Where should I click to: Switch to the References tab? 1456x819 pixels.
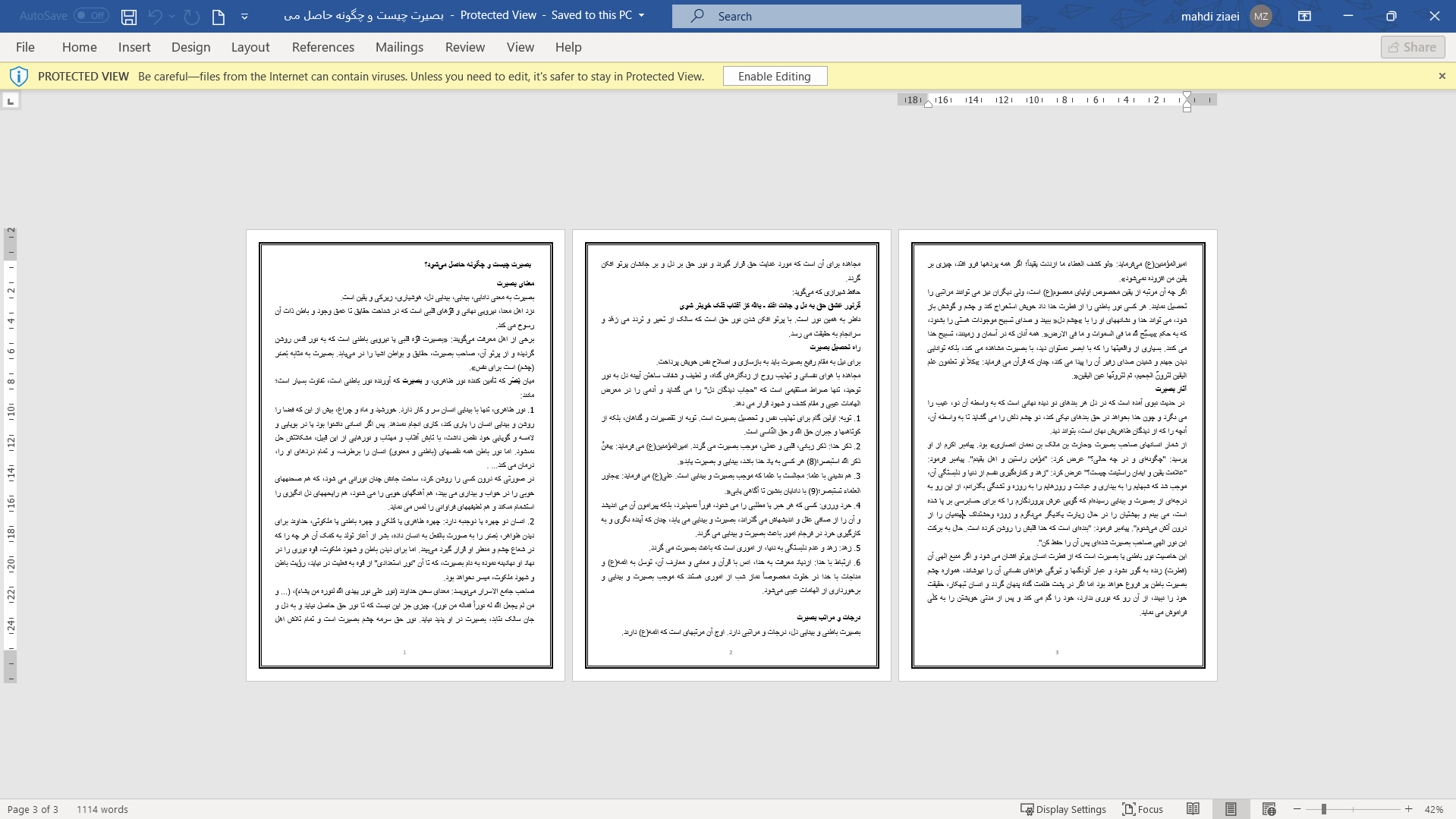(323, 47)
